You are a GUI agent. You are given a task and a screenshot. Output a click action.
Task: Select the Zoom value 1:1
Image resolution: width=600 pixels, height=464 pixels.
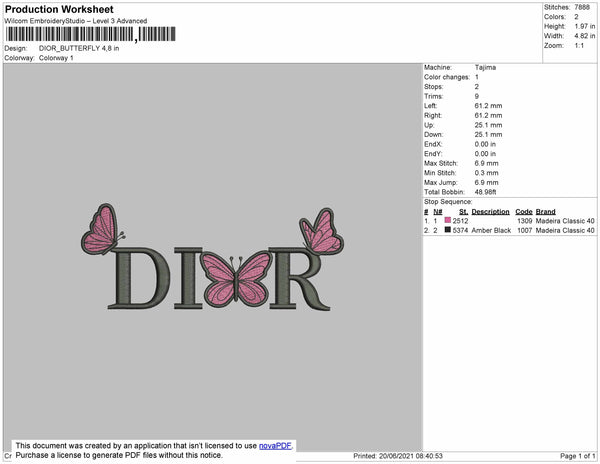tap(579, 46)
